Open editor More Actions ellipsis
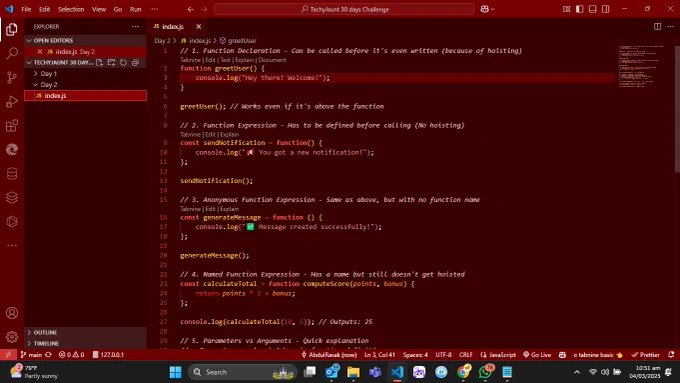This screenshot has width=680, height=383. 670,26
